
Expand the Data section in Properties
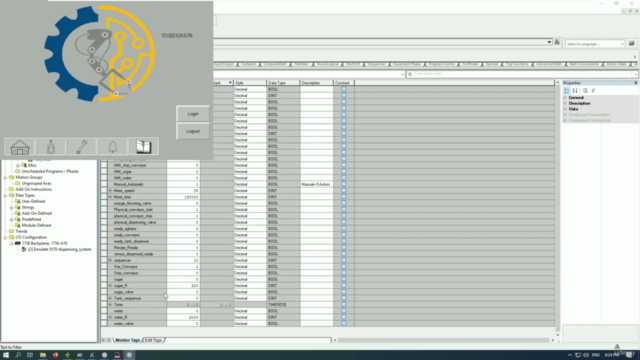[x=565, y=109]
